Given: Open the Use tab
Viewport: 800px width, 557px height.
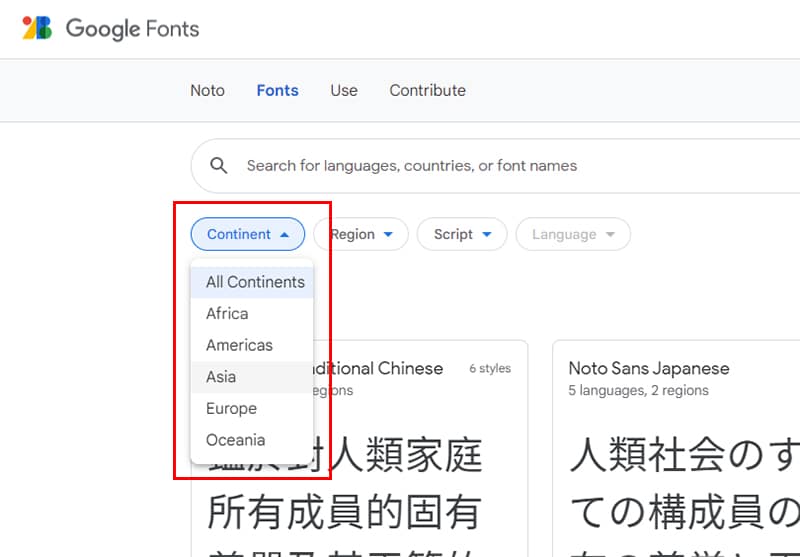Looking at the screenshot, I should pos(344,90).
